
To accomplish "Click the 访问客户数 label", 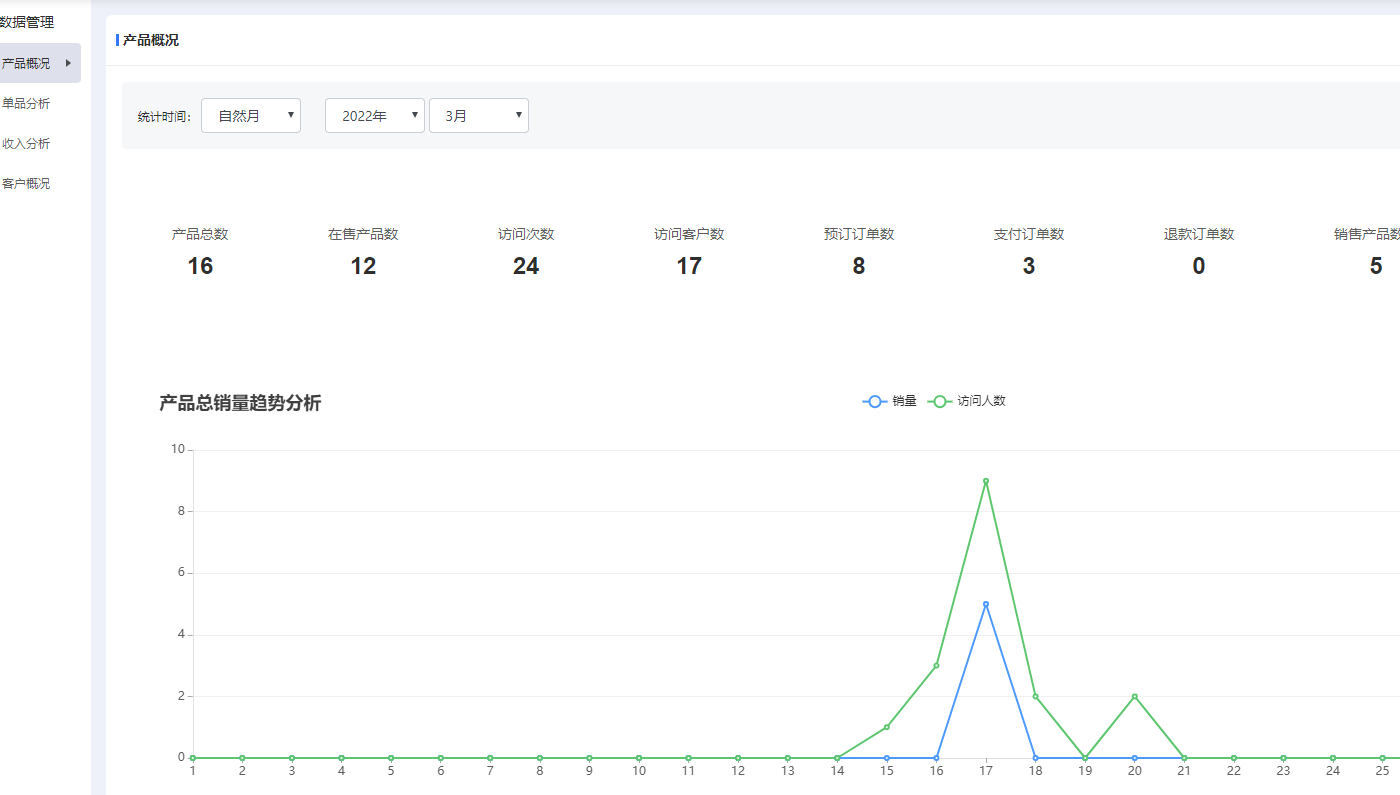I will point(689,234).
